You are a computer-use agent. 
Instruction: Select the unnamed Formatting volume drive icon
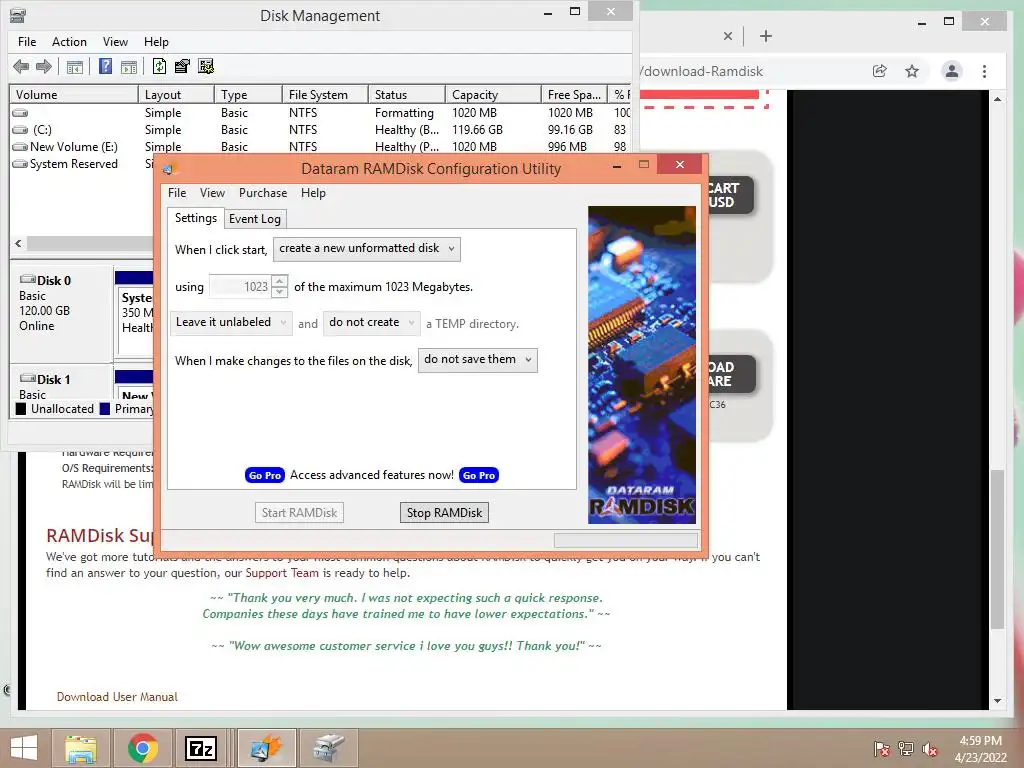tap(20, 113)
